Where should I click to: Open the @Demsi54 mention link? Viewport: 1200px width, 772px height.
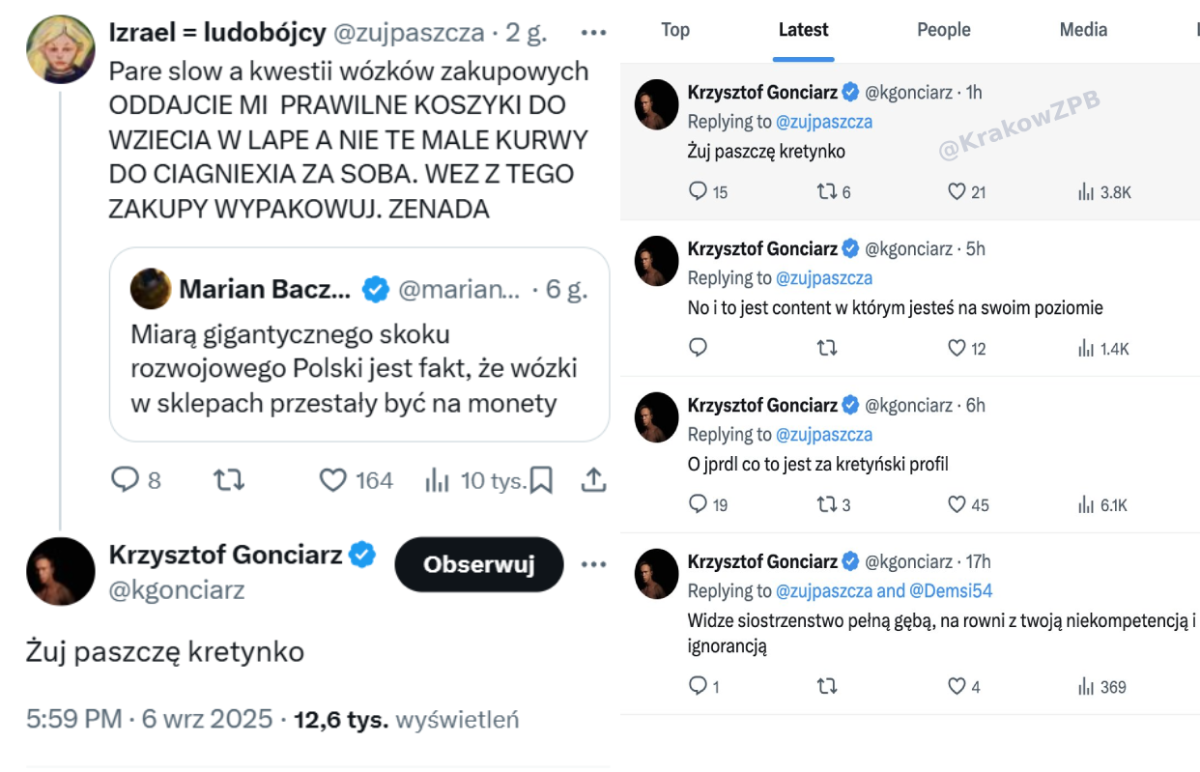click(951, 591)
